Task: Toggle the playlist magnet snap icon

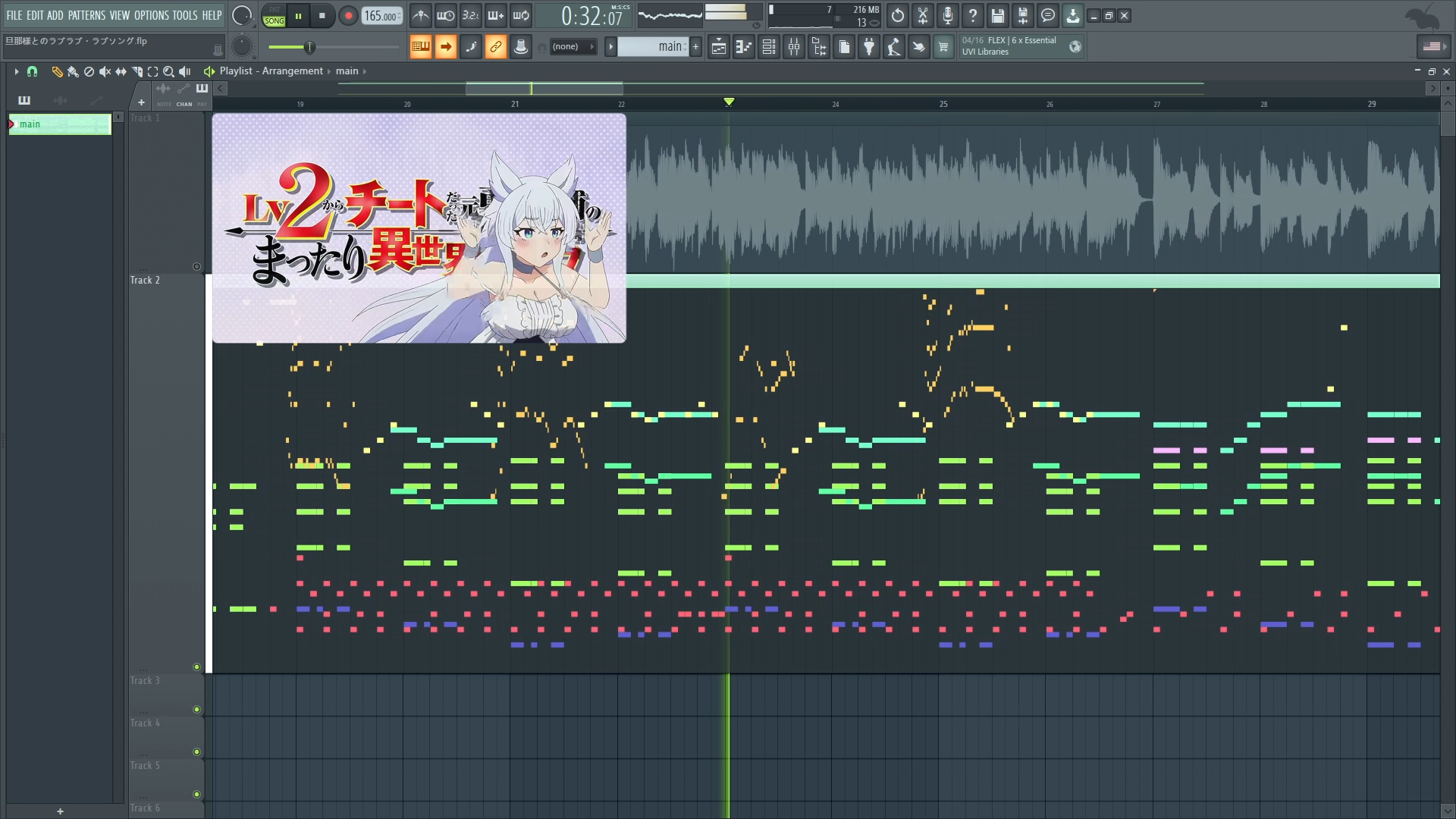Action: [32, 71]
